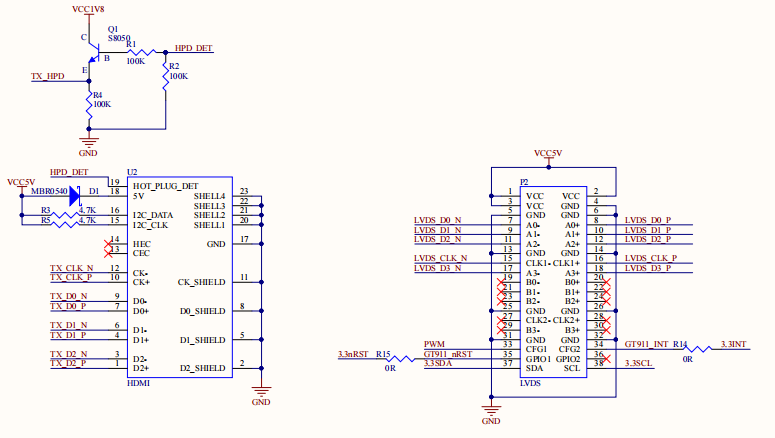
Task: Click the LVDS_CLK_N net label
Action: tap(438, 258)
